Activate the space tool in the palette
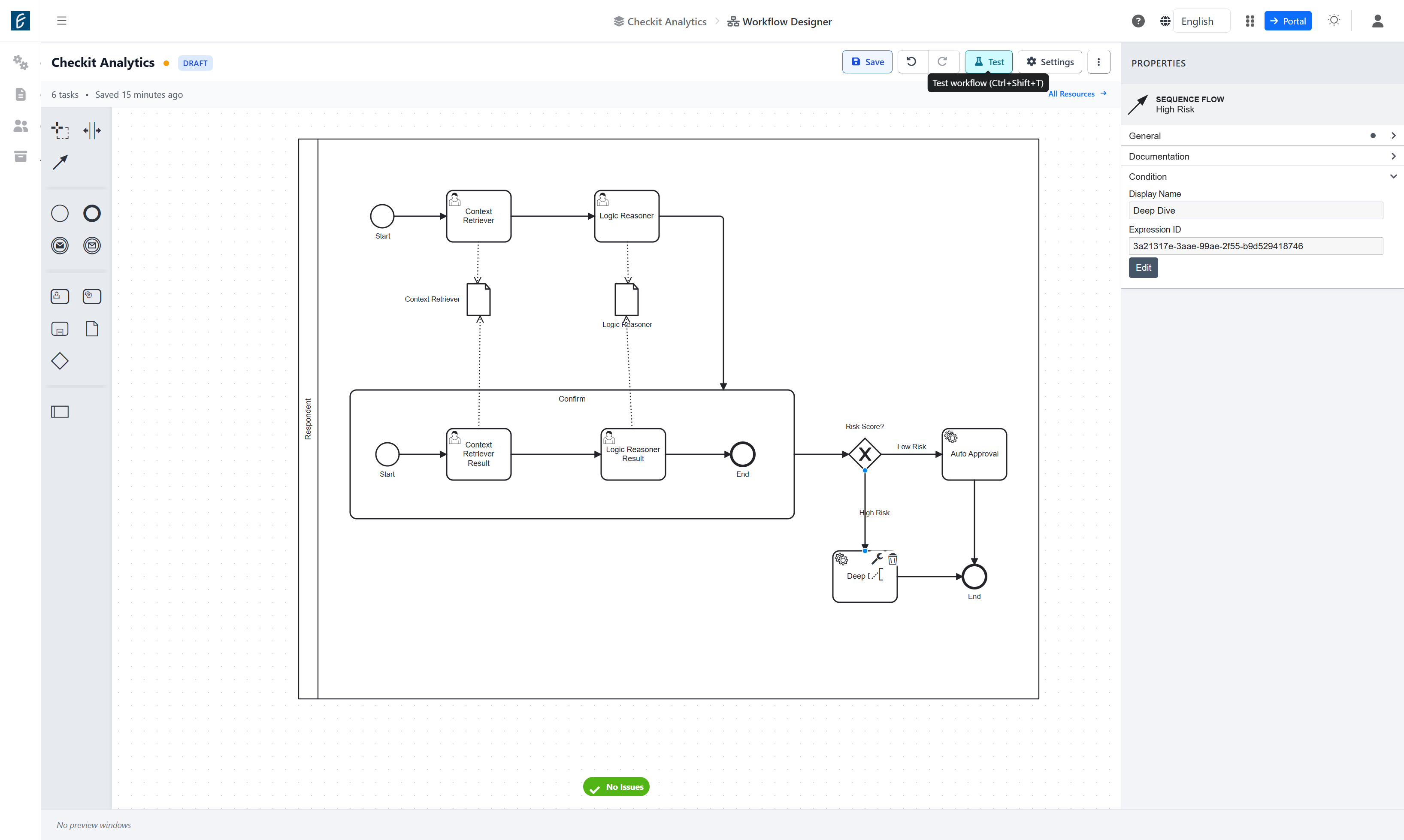The height and width of the screenshot is (840, 1404). coord(92,130)
